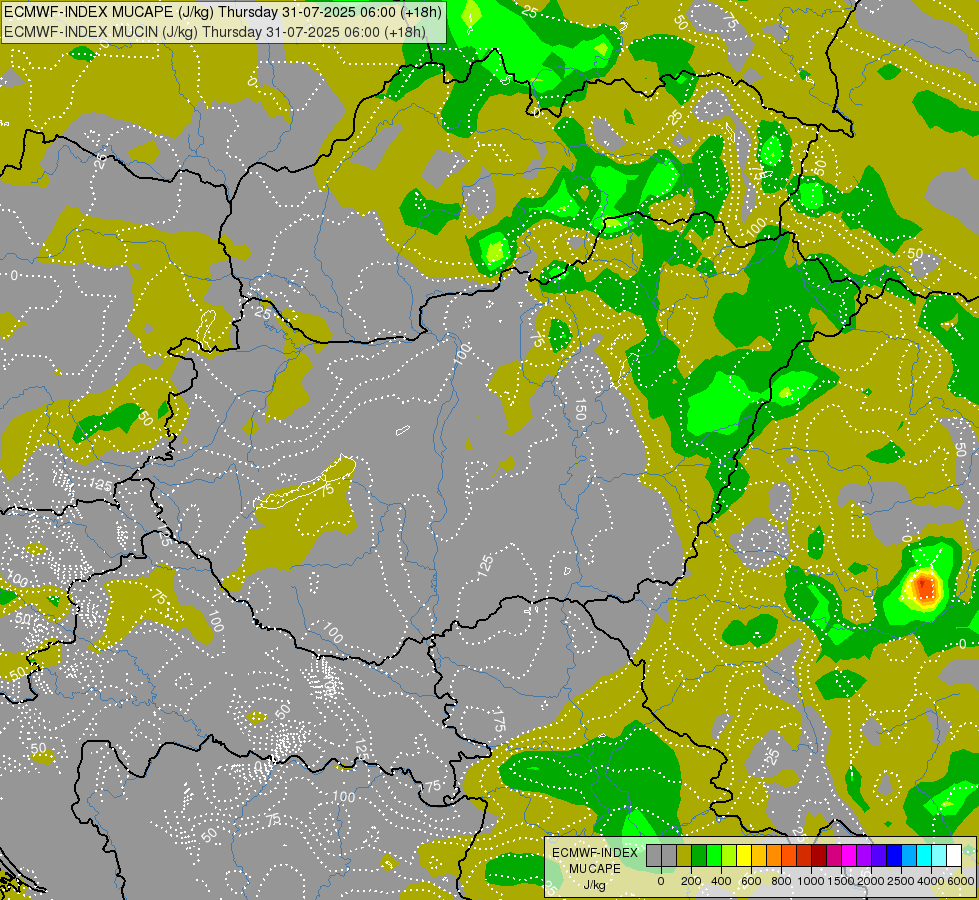Click the olive swatch in the MUCAPE legend
Screen dimensions: 979x900
[x=684, y=855]
